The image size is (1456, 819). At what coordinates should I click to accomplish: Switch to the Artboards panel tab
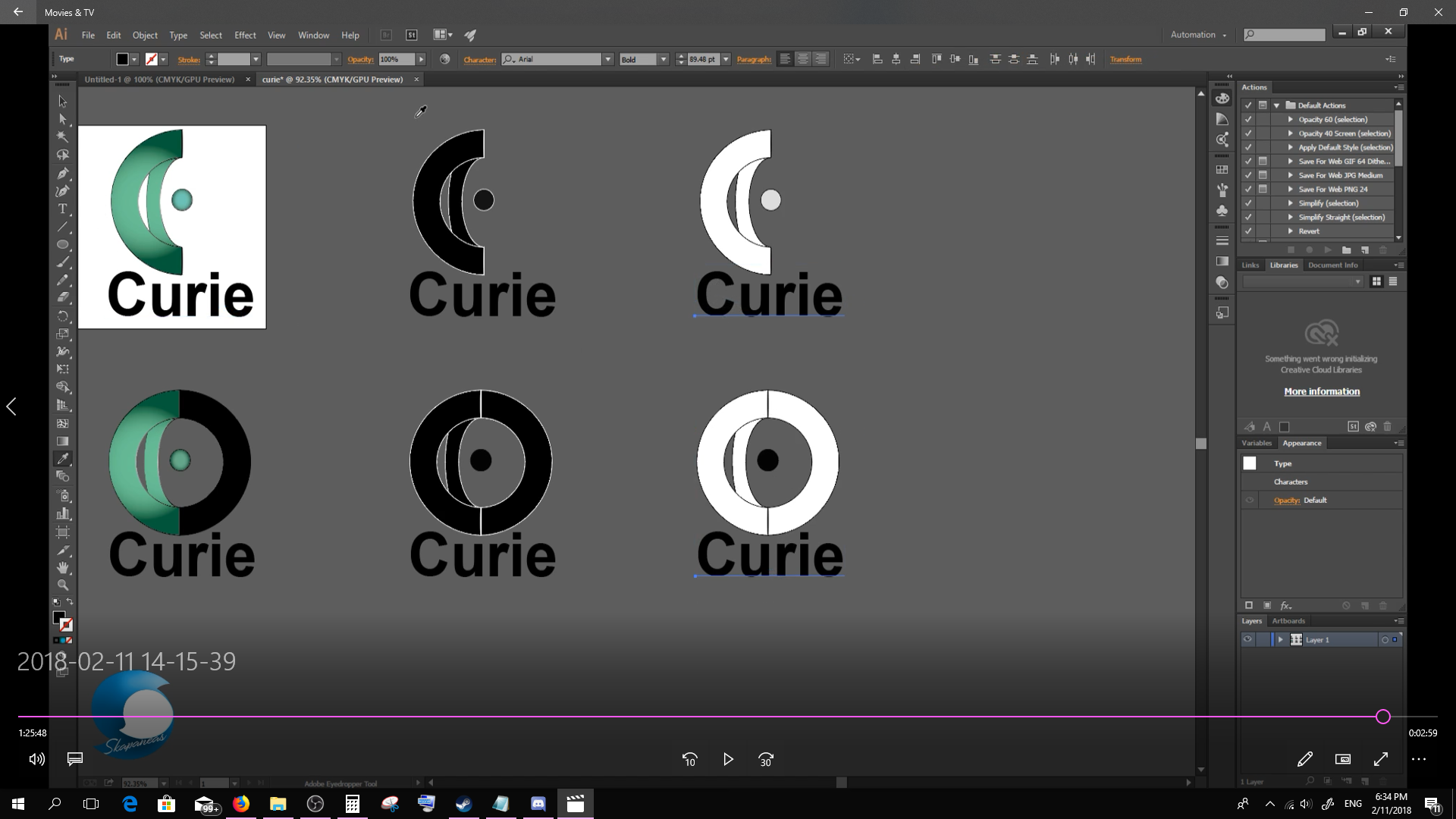click(1288, 621)
